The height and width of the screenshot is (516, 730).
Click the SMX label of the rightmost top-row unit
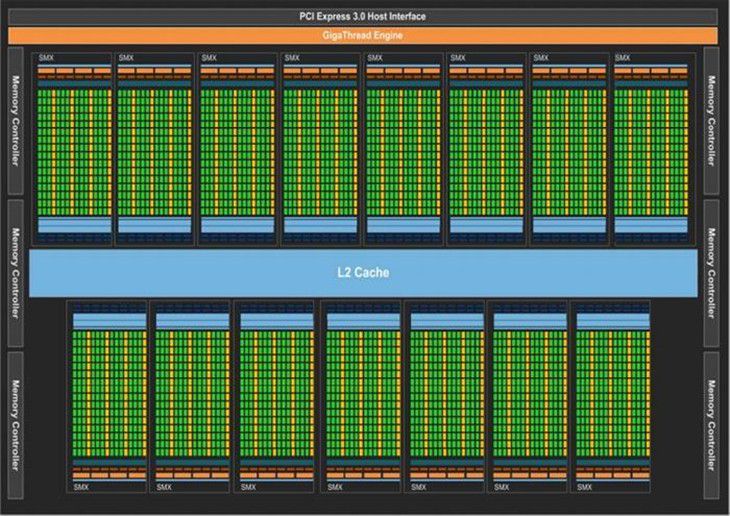click(x=622, y=58)
